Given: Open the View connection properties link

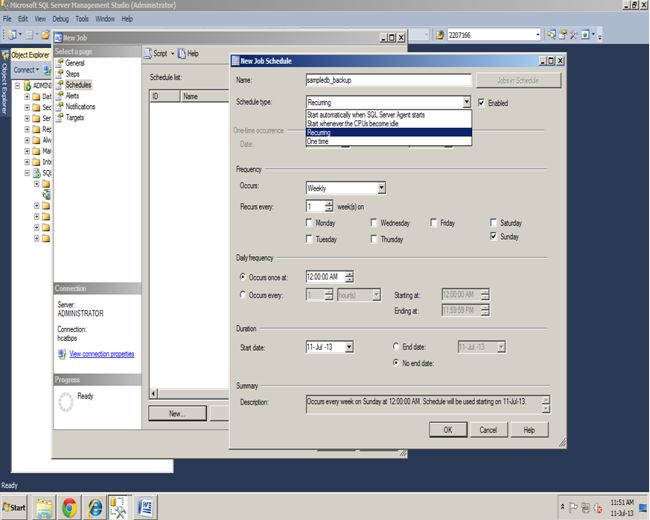Looking at the screenshot, I should [x=102, y=354].
